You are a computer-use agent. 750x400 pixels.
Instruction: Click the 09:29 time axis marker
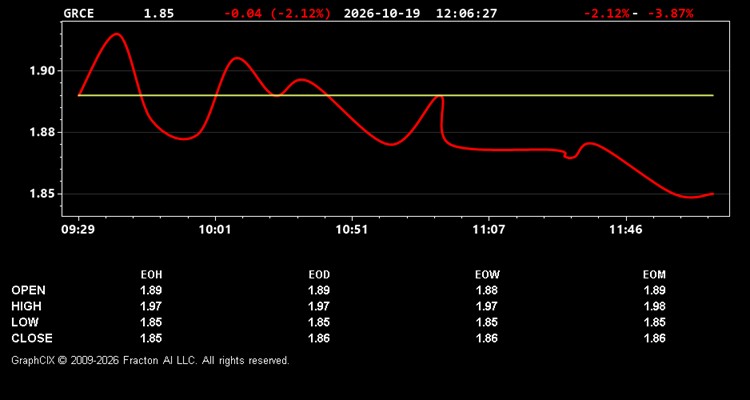coord(78,230)
